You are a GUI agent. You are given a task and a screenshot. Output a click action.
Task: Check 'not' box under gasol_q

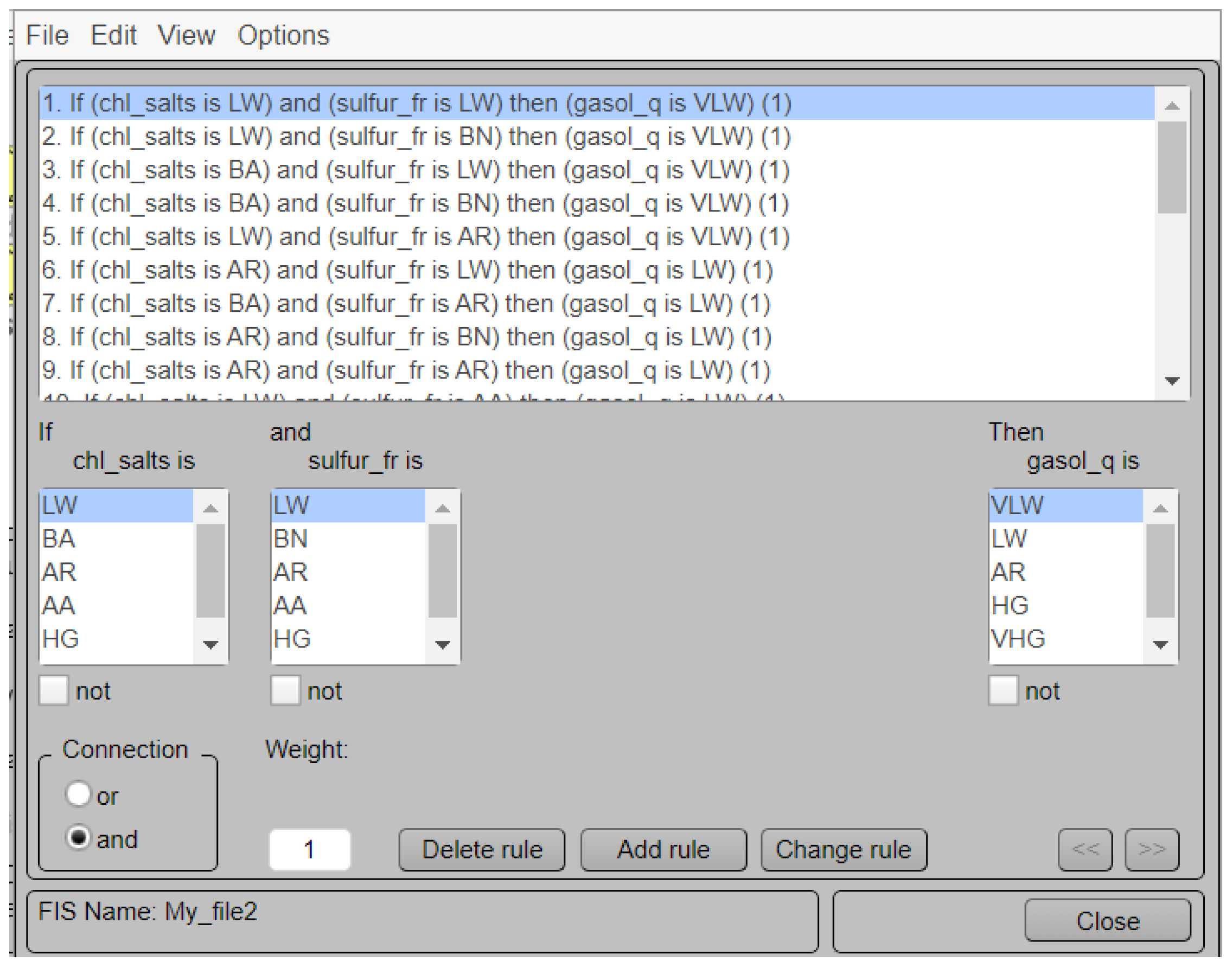click(x=1003, y=690)
